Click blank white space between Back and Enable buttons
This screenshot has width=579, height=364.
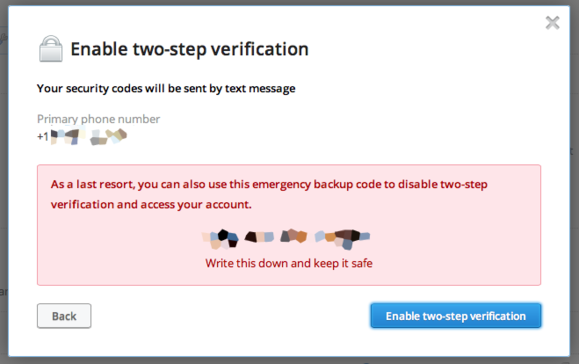click(x=231, y=316)
